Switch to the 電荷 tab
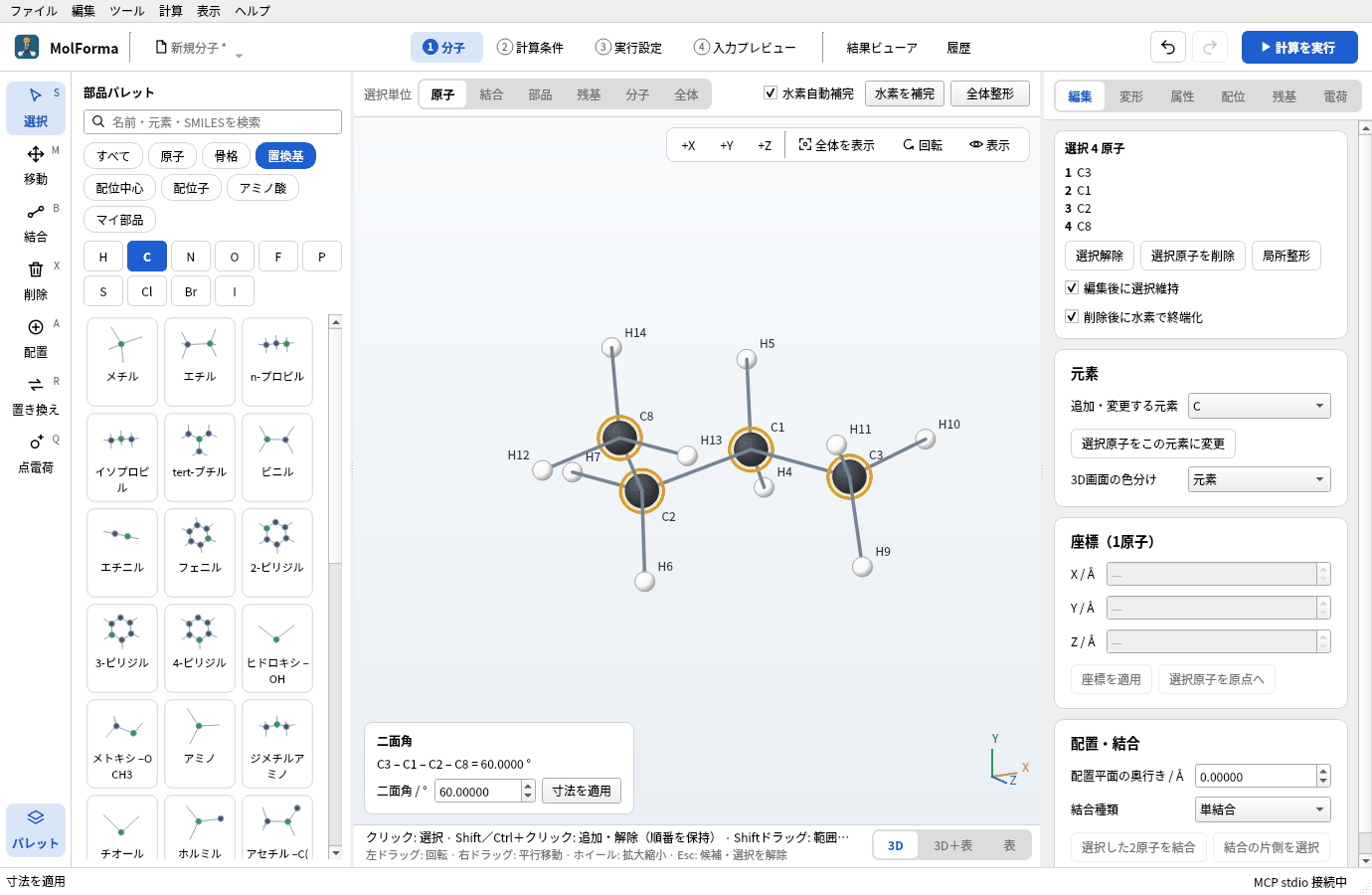This screenshot has height=895, width=1372. [x=1335, y=96]
